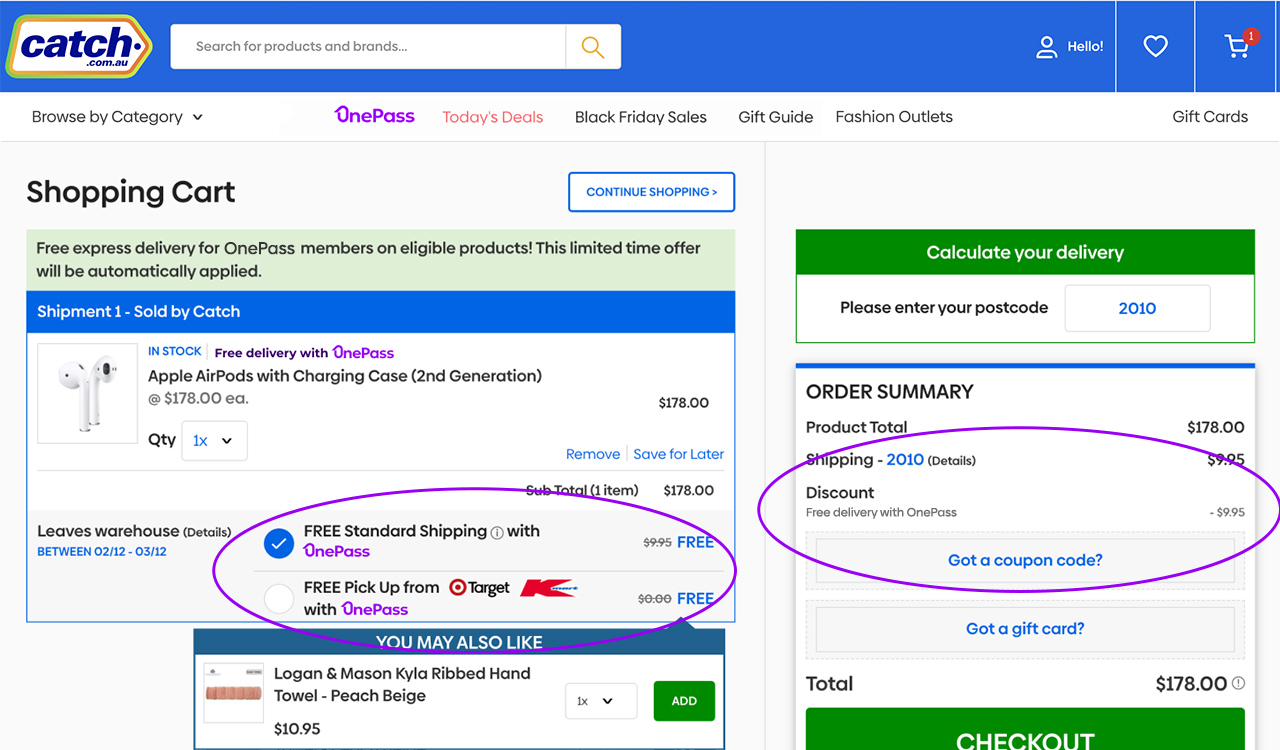The height and width of the screenshot is (750, 1280).
Task: Add Logan & Mason towel to cart
Action: pos(684,701)
